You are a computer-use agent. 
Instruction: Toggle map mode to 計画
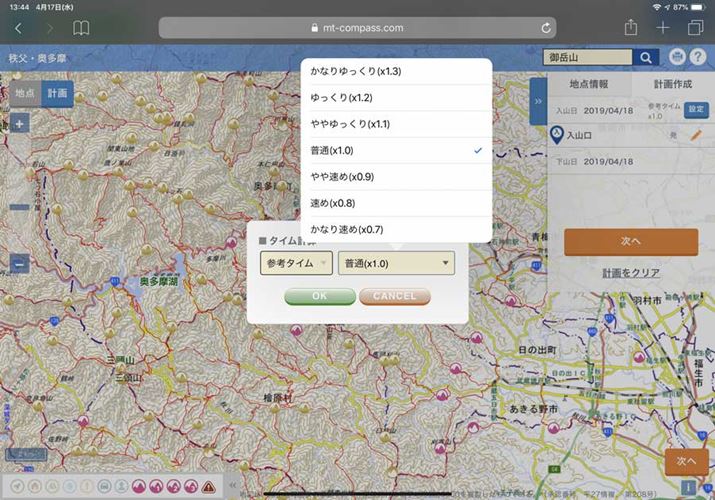point(58,93)
